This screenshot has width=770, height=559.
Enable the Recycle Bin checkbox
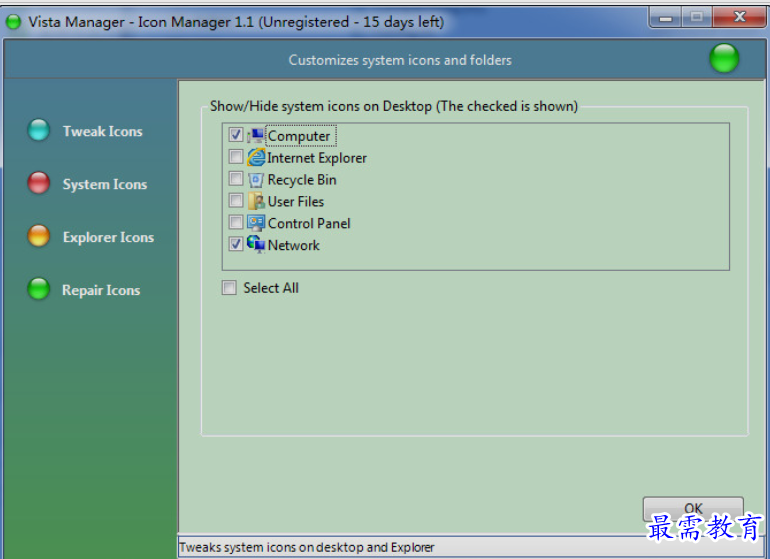[x=236, y=178]
